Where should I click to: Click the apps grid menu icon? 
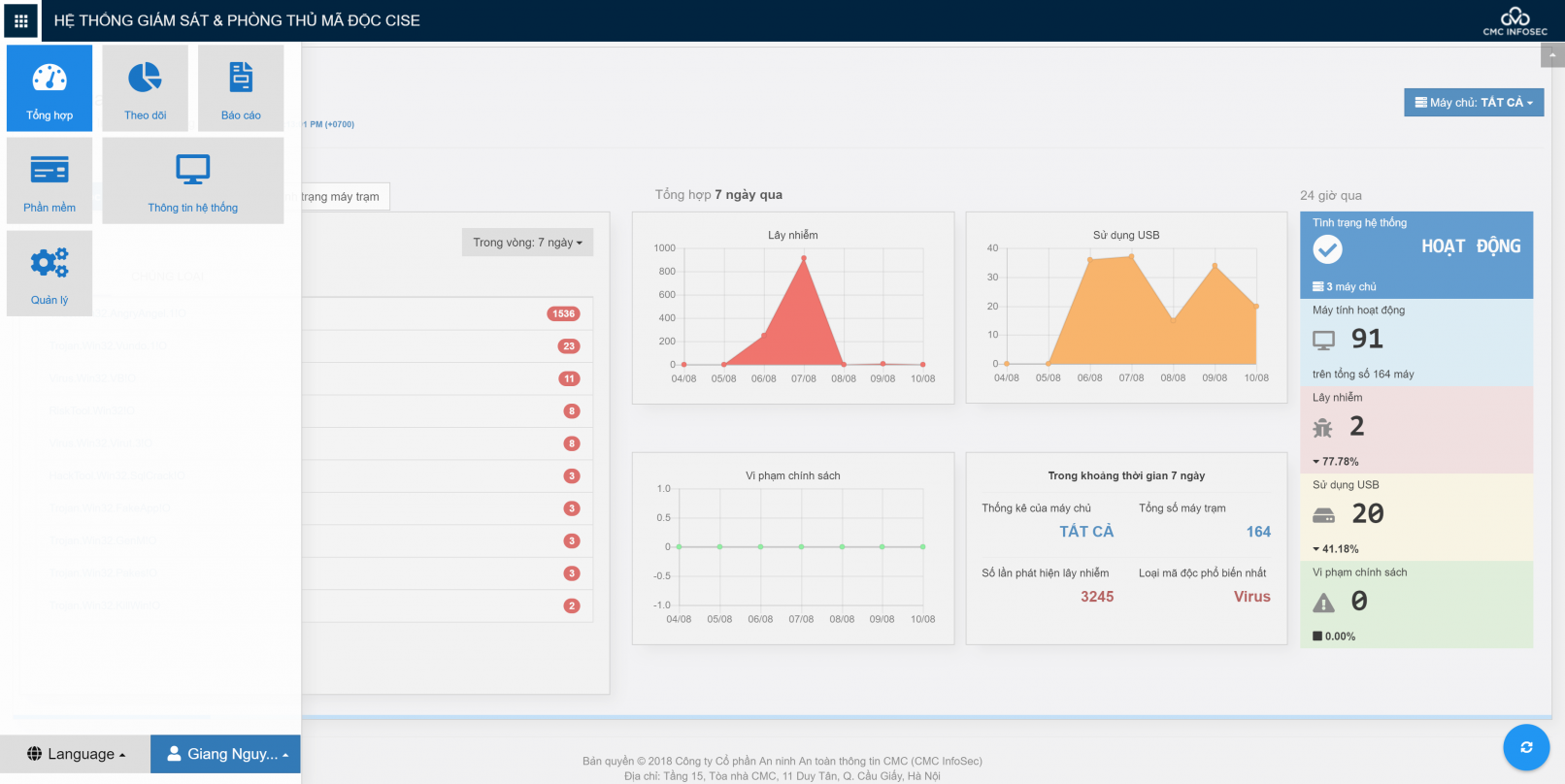pos(20,20)
